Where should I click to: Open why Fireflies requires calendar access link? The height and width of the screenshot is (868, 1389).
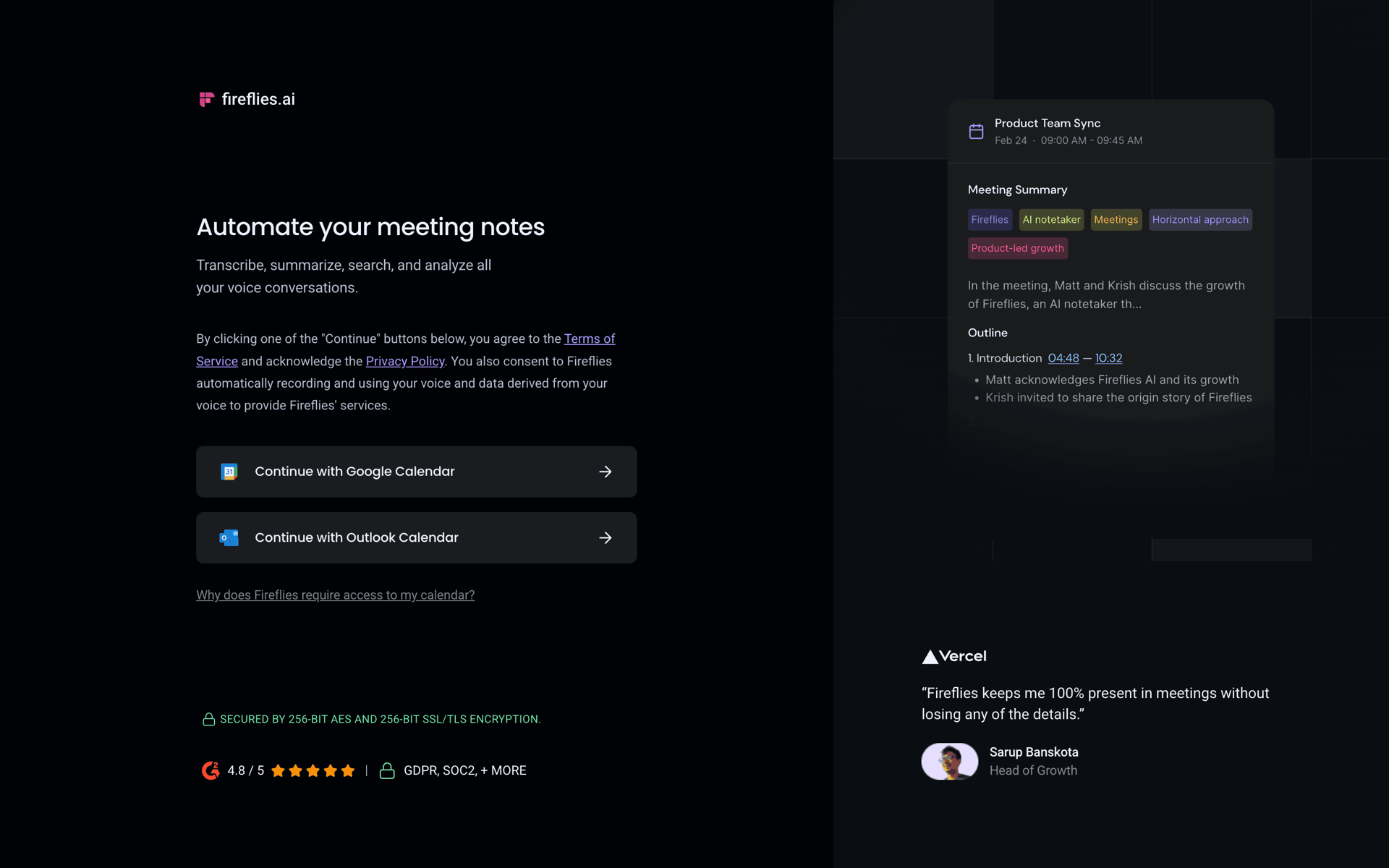click(x=336, y=595)
